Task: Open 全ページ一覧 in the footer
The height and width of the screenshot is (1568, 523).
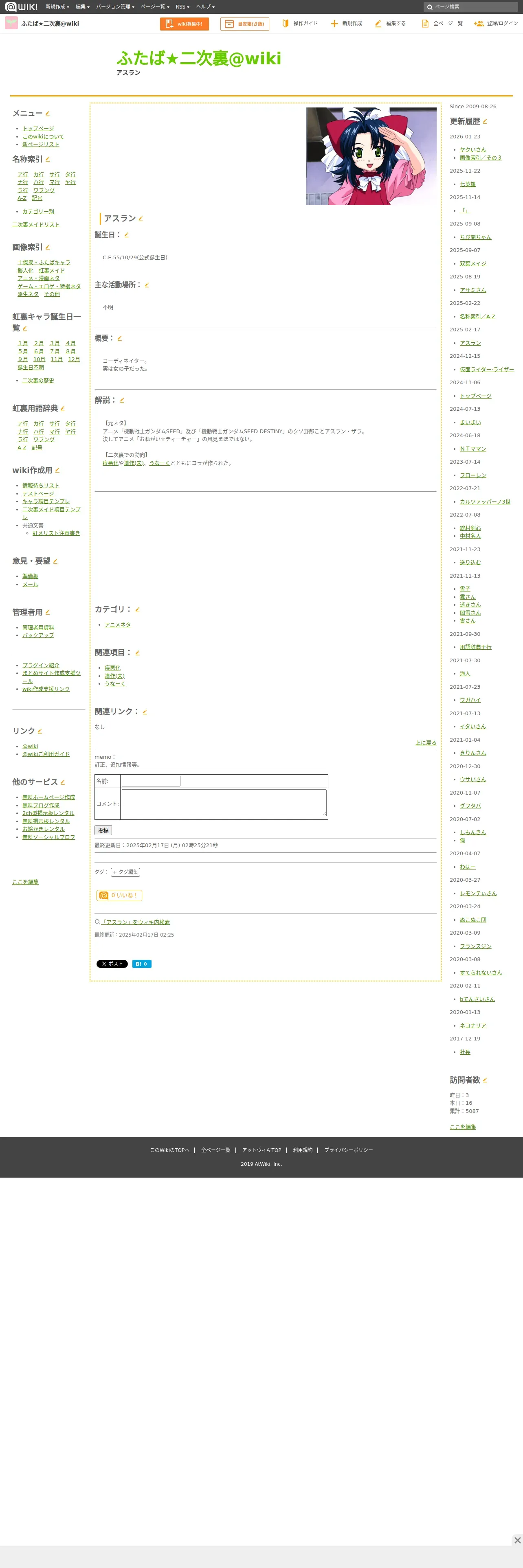Action: [216, 1150]
